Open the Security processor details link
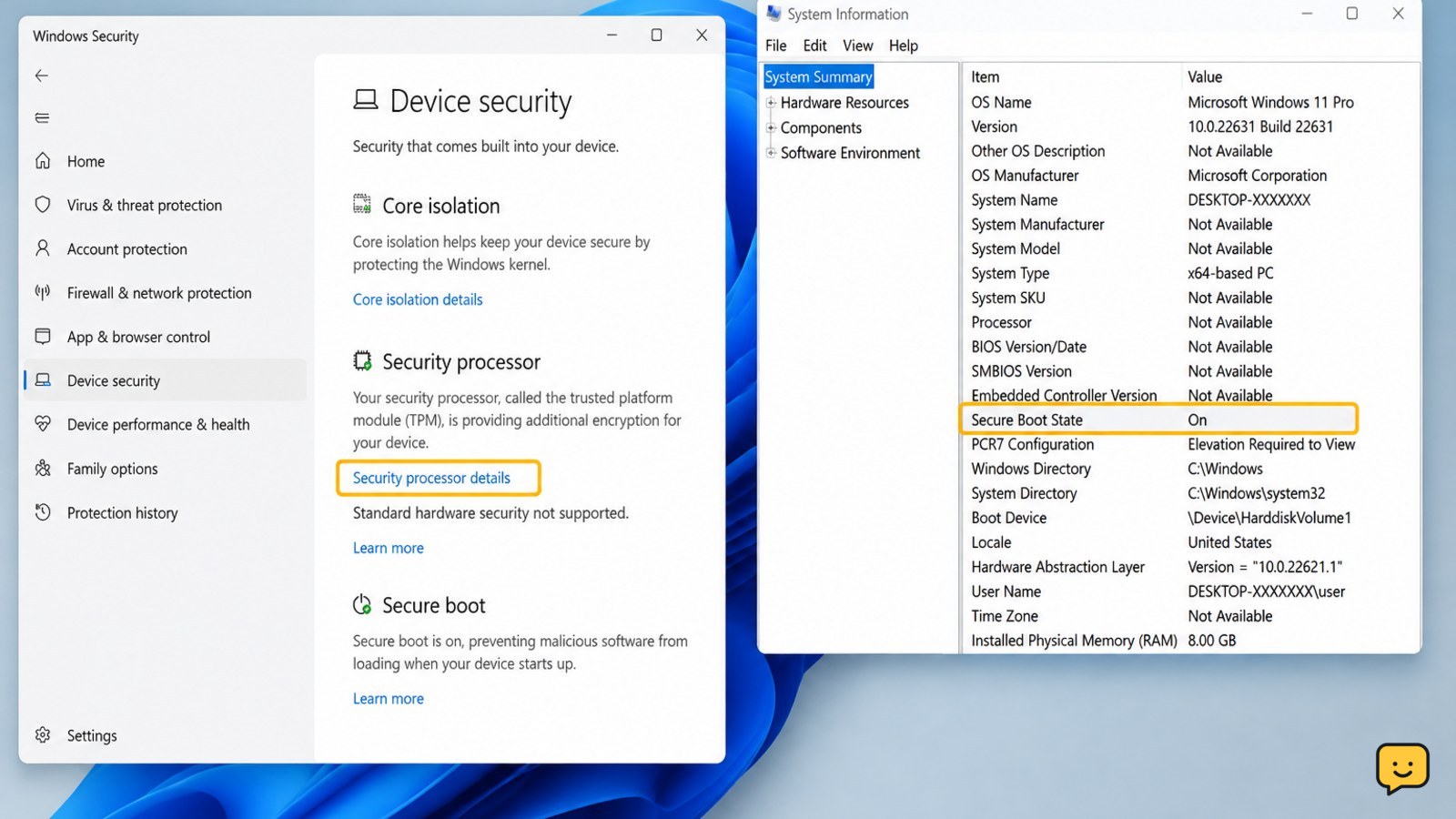 (x=431, y=478)
